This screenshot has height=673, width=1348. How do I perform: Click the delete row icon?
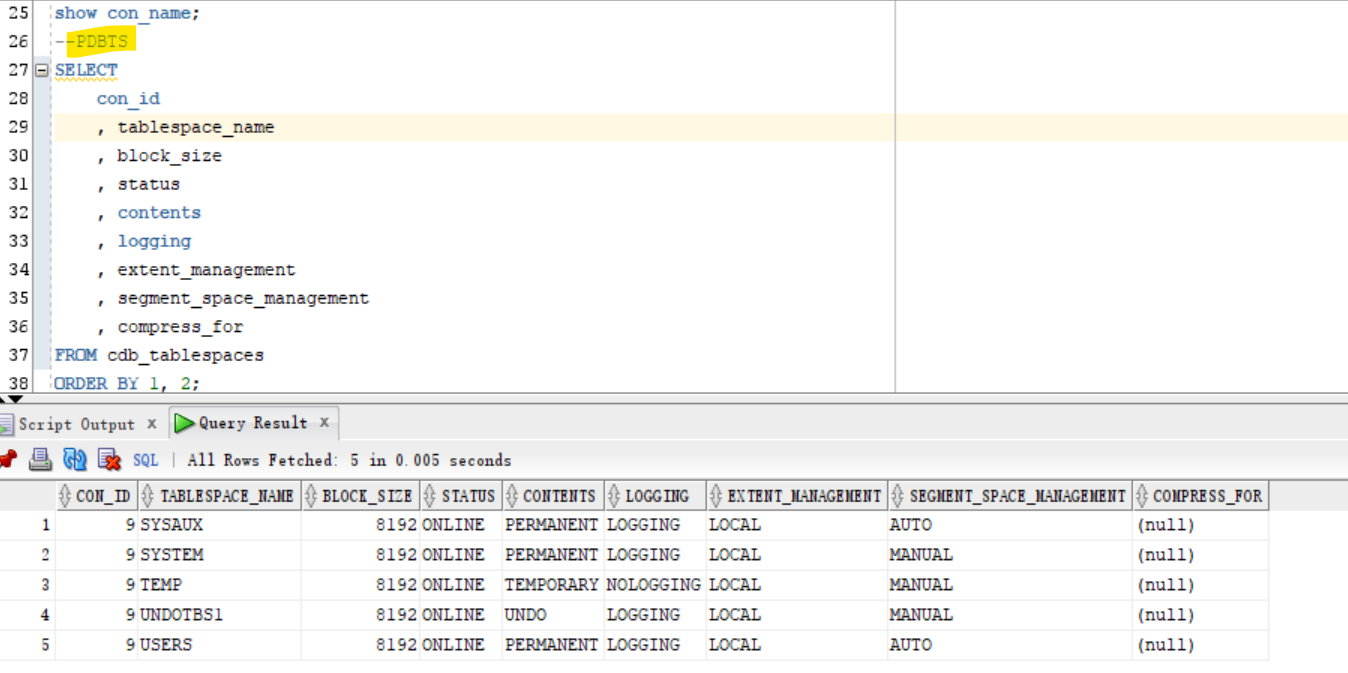pos(109,460)
